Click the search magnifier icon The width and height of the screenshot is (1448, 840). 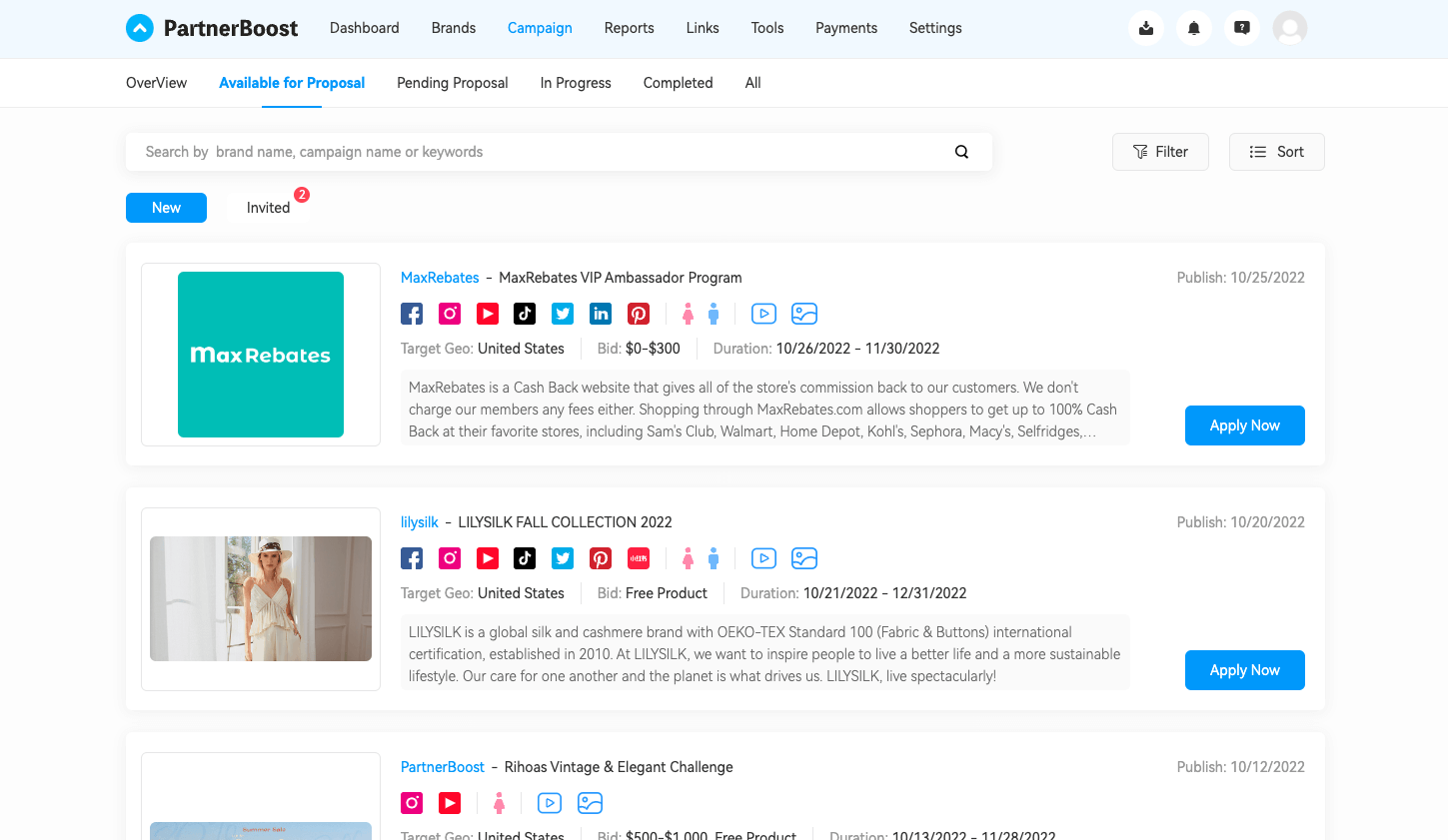[961, 152]
